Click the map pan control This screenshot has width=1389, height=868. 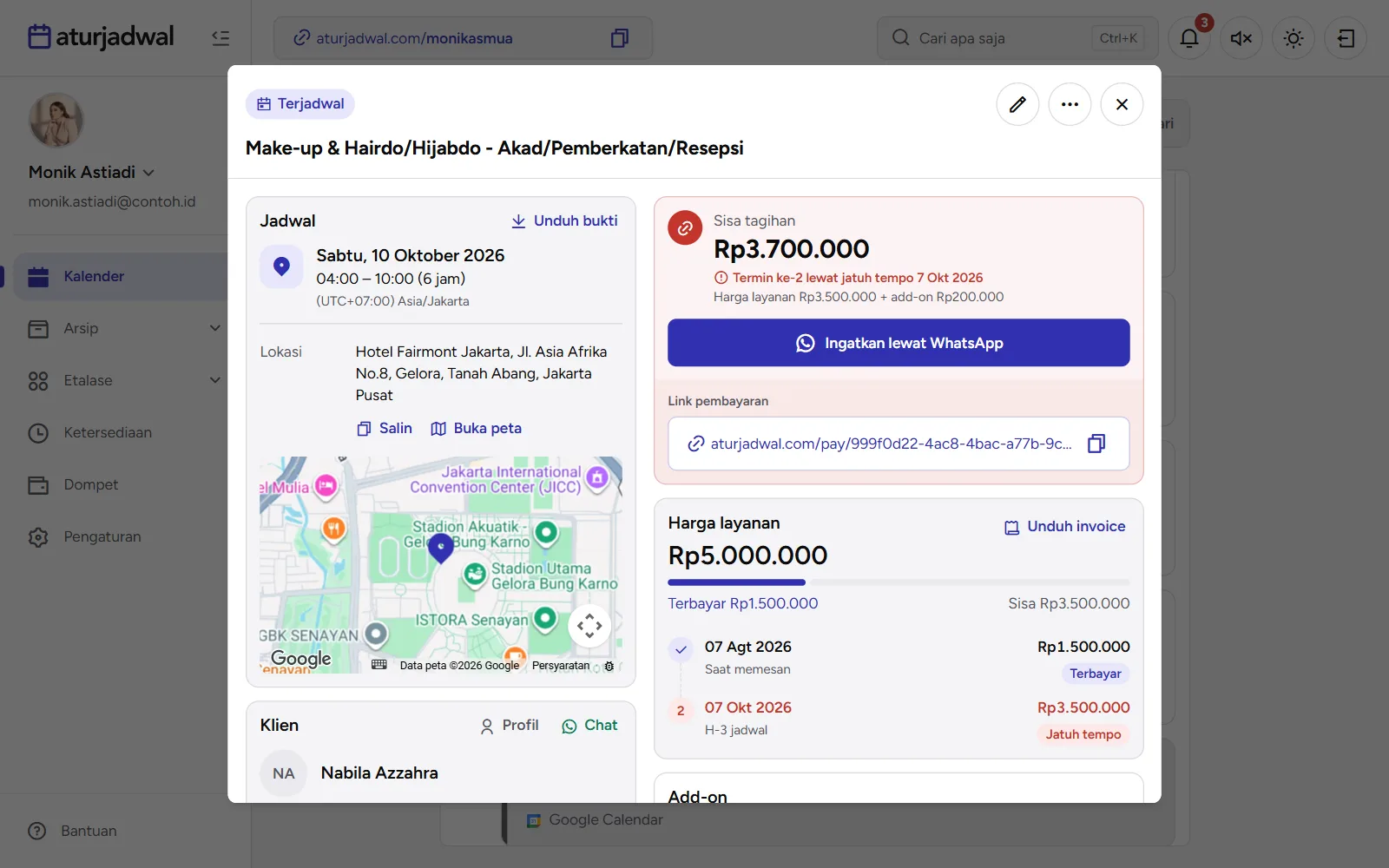[589, 626]
